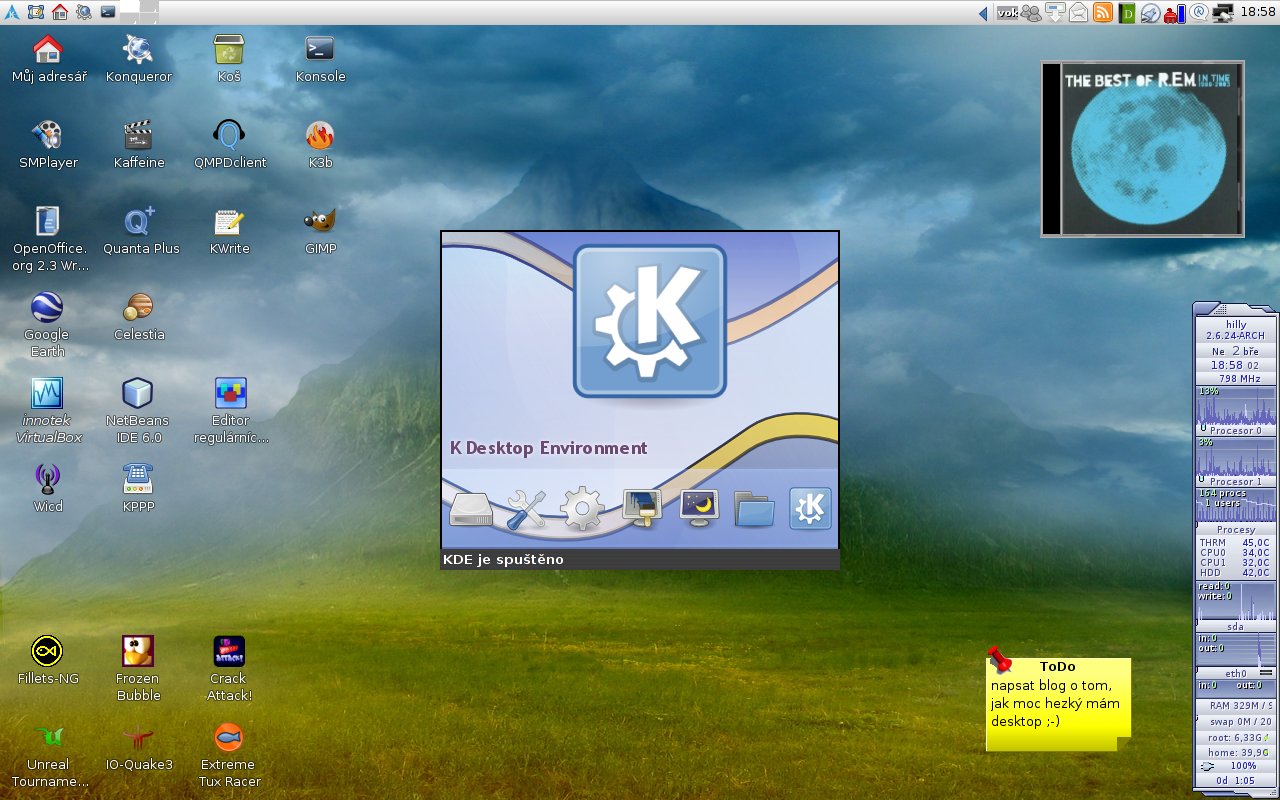The width and height of the screenshot is (1280, 800).
Task: Open the orange RSS feed tray icon
Action: [x=1103, y=13]
